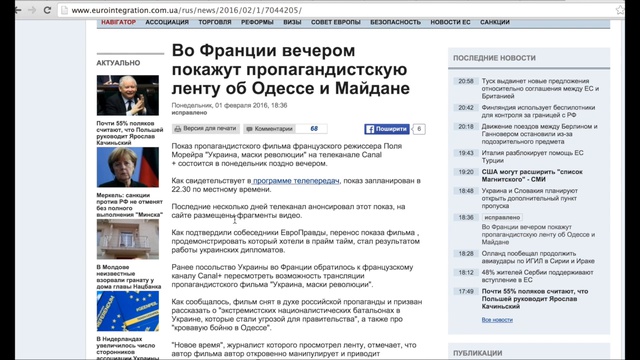Open 17:49 news Почти 55% поляков
Screen dimensions: 640x360
[535, 299]
